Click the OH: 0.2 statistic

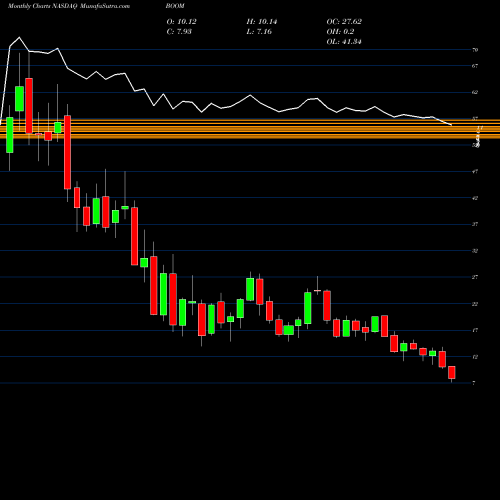point(340,32)
